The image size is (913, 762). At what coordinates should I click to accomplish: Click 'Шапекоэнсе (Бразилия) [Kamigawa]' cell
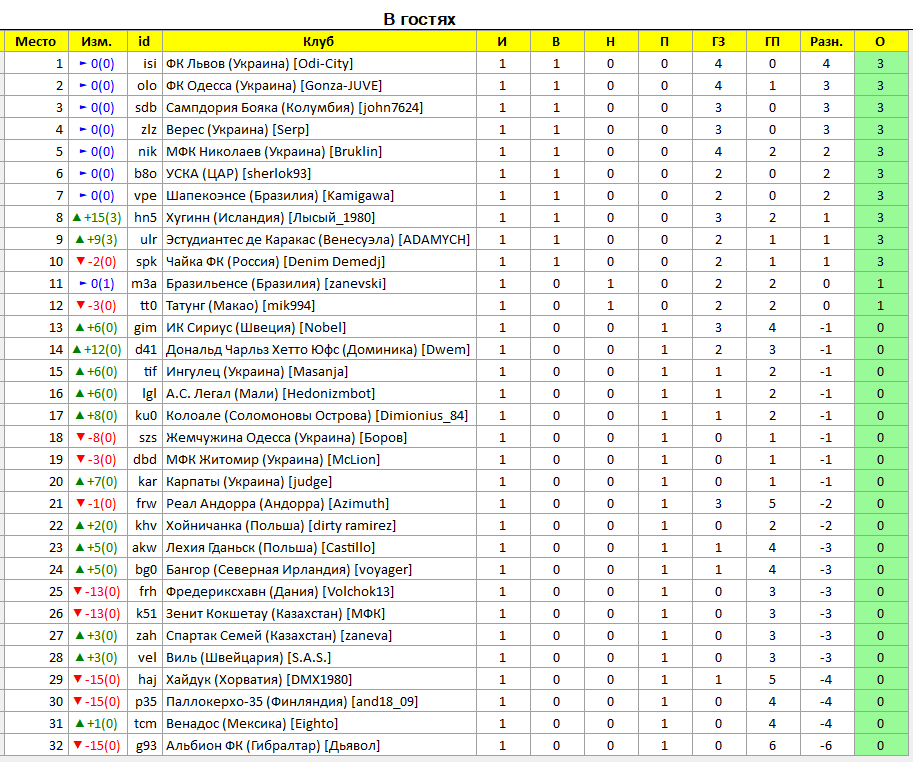click(319, 196)
